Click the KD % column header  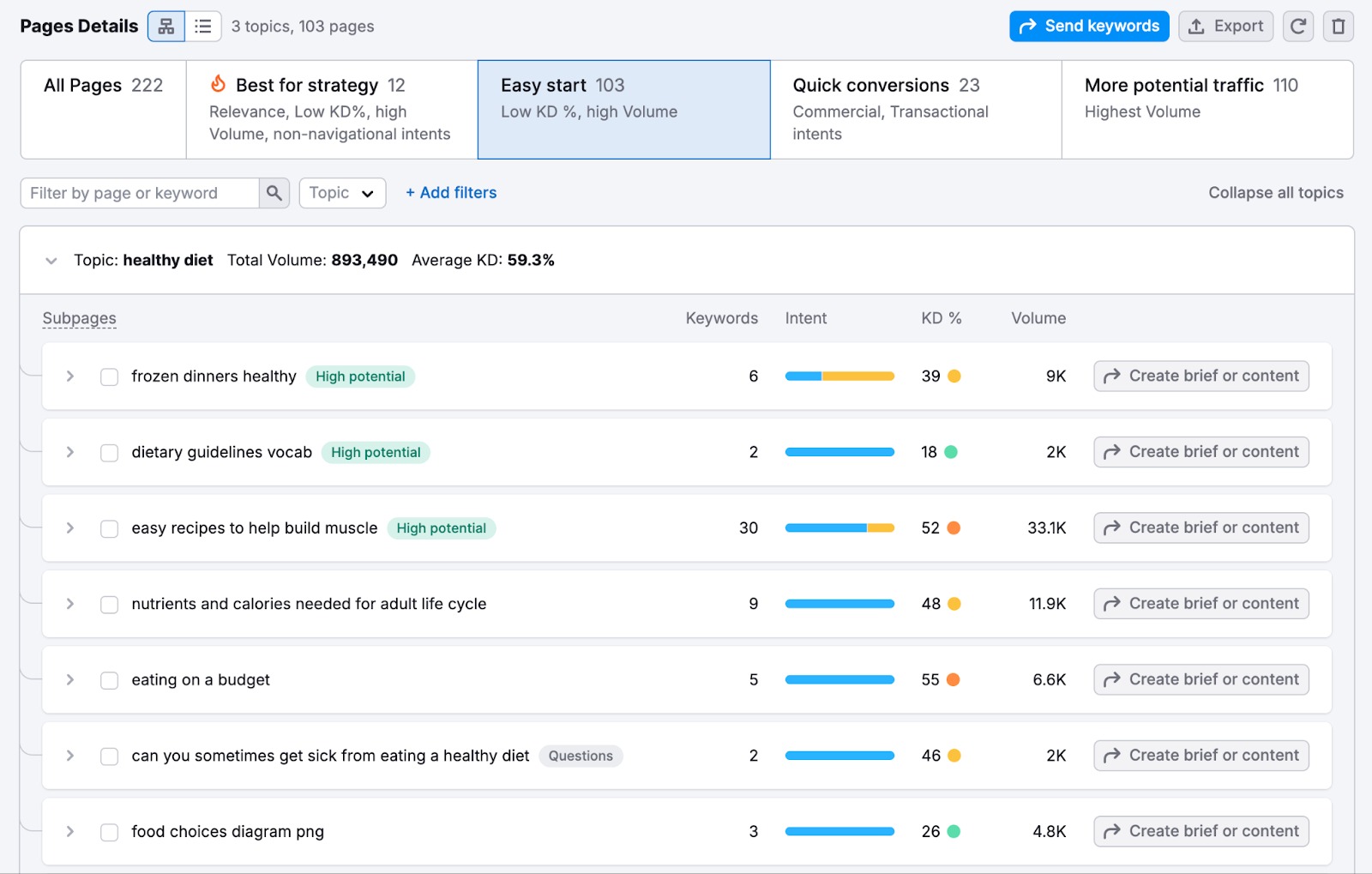pyautogui.click(x=941, y=318)
